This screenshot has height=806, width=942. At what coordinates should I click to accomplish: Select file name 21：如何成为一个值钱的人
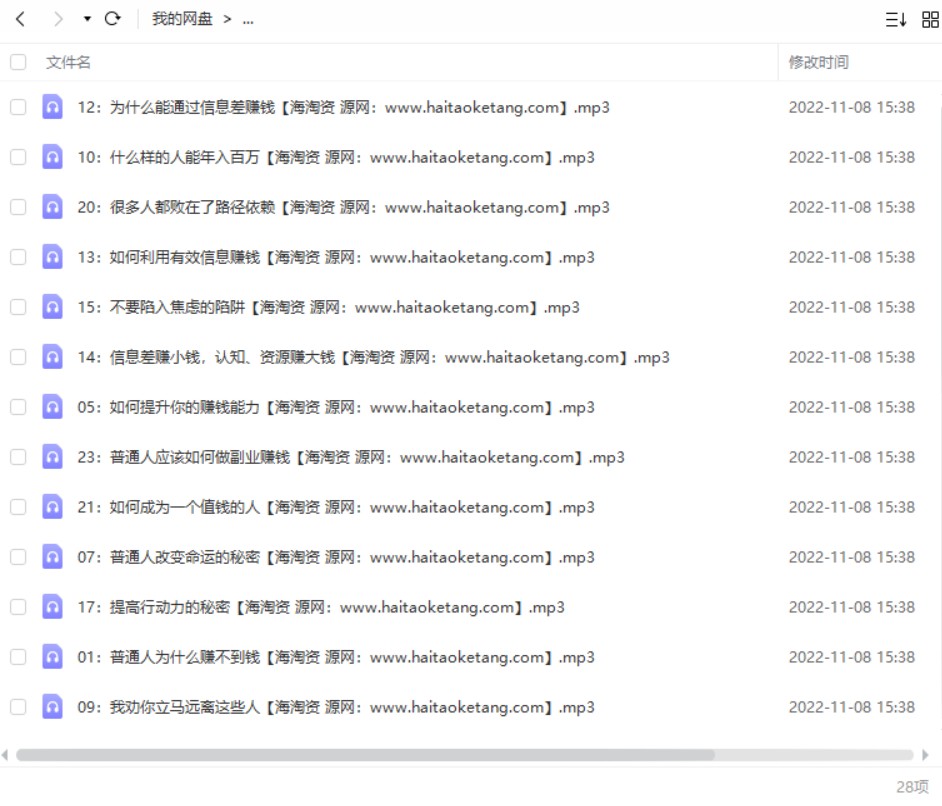[336, 508]
